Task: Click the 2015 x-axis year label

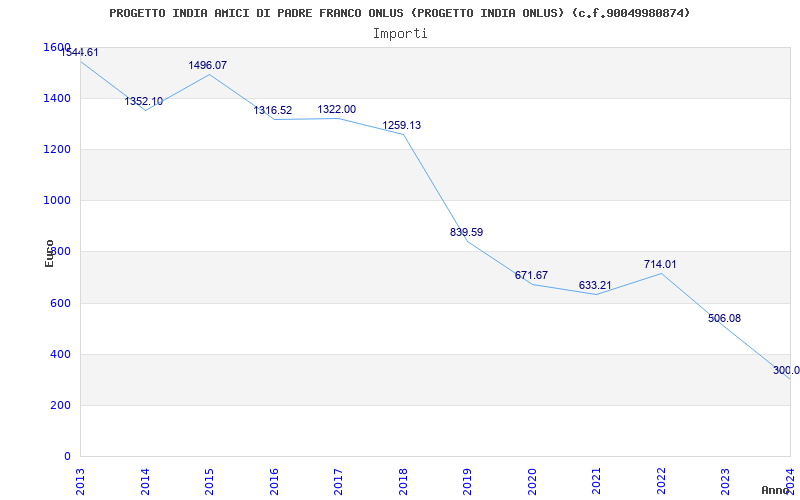Action: (209, 481)
